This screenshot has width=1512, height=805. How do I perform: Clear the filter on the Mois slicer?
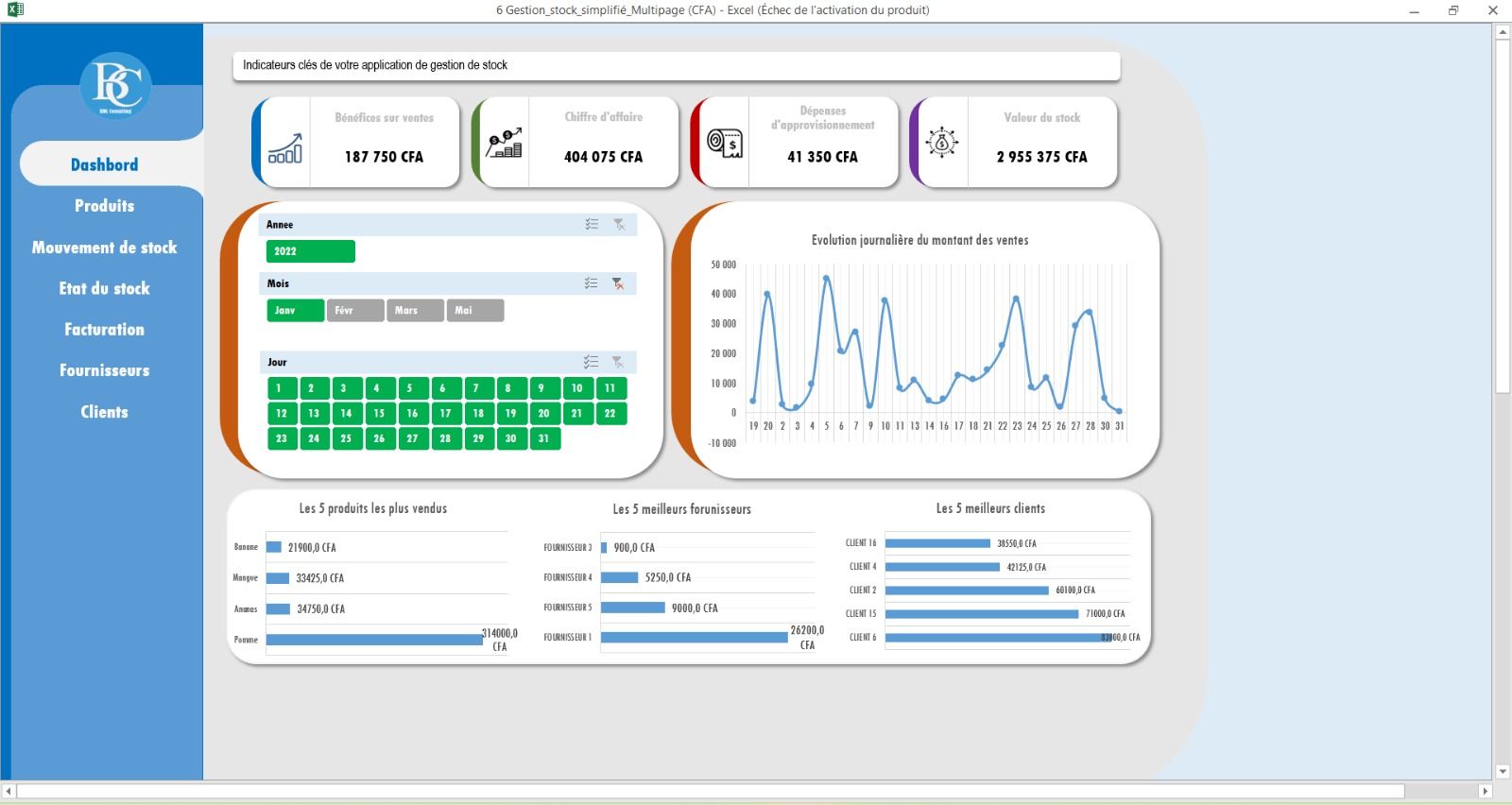618,283
